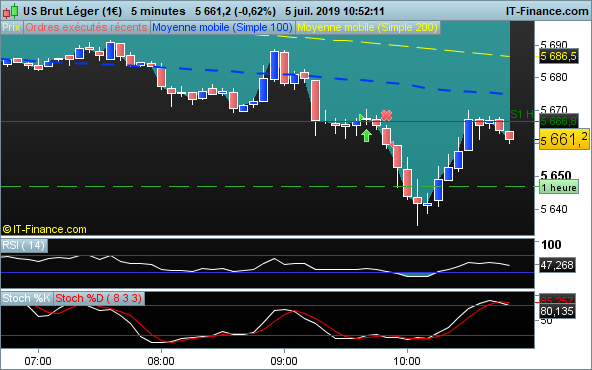Select the Ordres exécutés récents label

86,28
